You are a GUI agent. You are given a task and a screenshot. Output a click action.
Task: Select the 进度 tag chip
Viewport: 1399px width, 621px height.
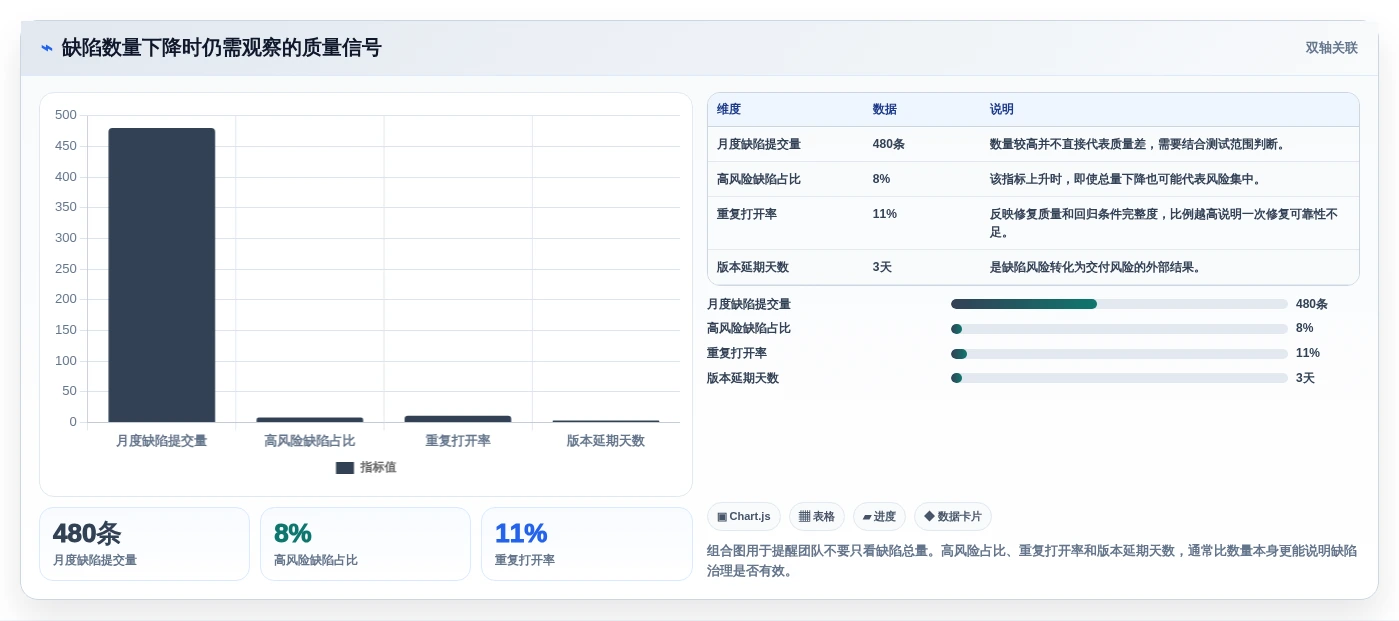point(879,517)
